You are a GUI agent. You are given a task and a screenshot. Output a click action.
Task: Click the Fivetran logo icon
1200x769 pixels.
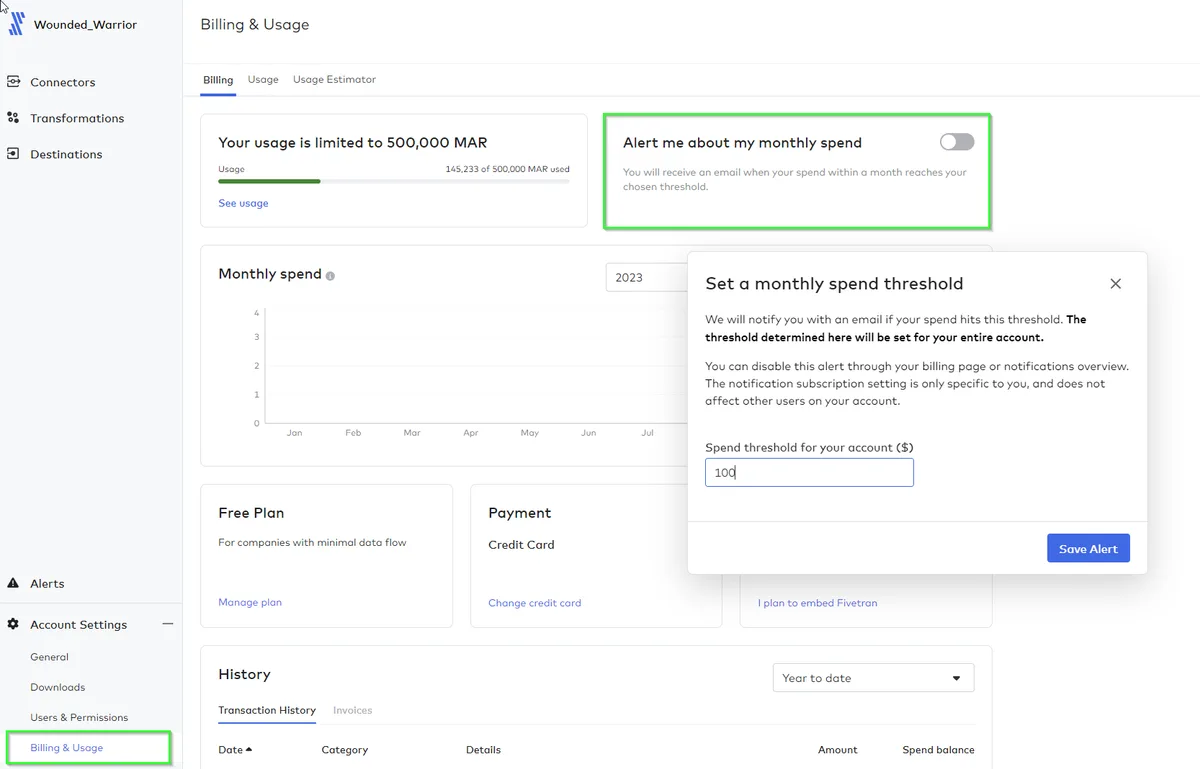click(17, 24)
